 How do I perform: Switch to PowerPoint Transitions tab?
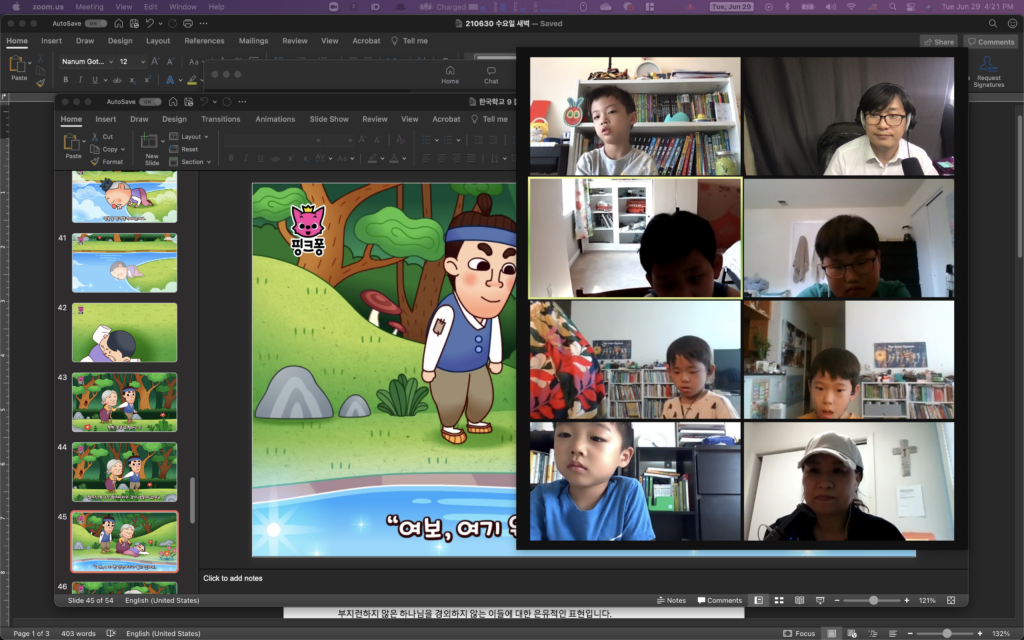tap(220, 119)
